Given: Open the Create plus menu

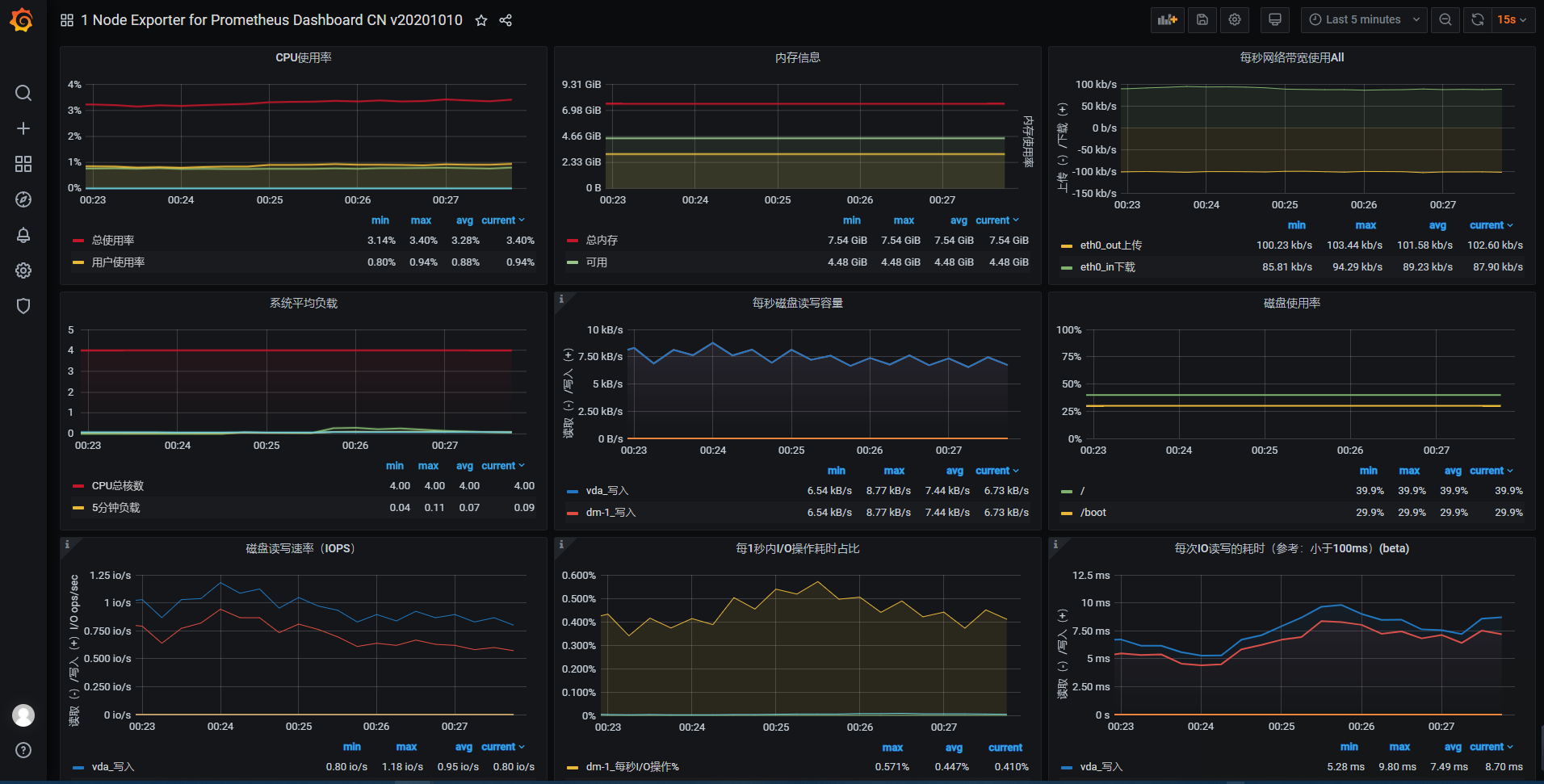Looking at the screenshot, I should (x=23, y=128).
